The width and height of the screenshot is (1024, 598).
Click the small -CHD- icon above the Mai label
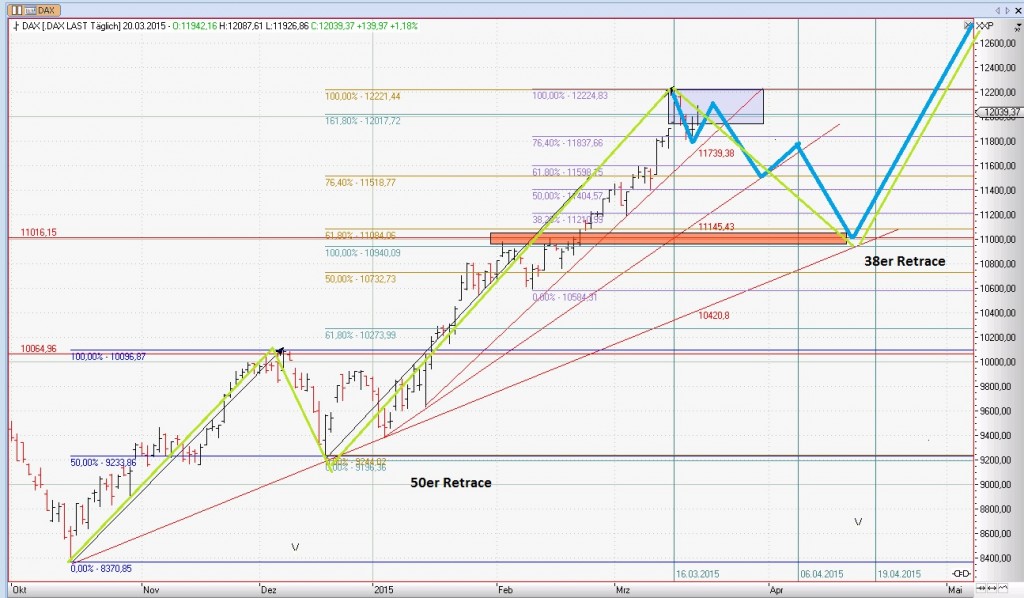click(x=961, y=573)
